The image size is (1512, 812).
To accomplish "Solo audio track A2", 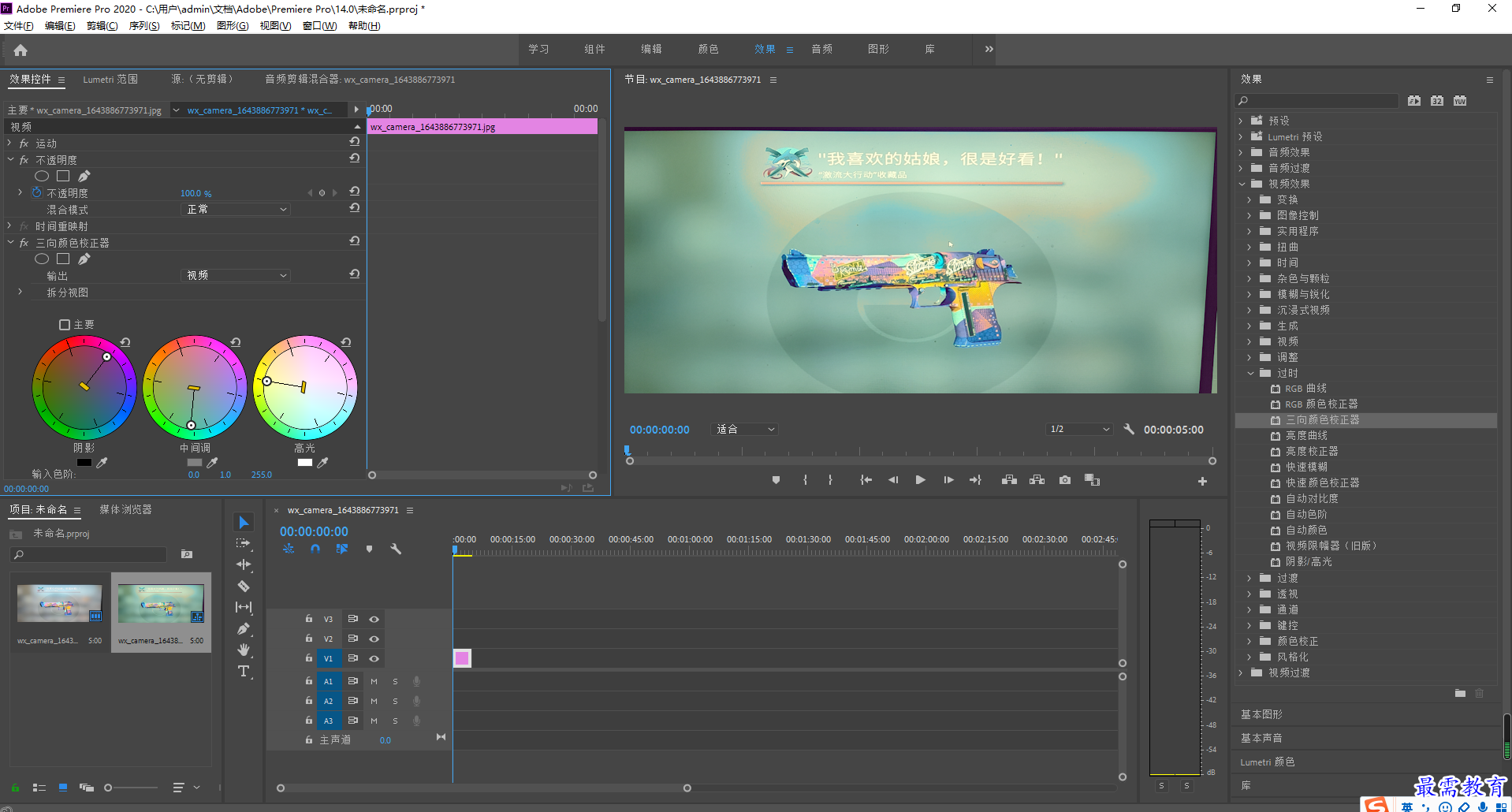I will [395, 702].
